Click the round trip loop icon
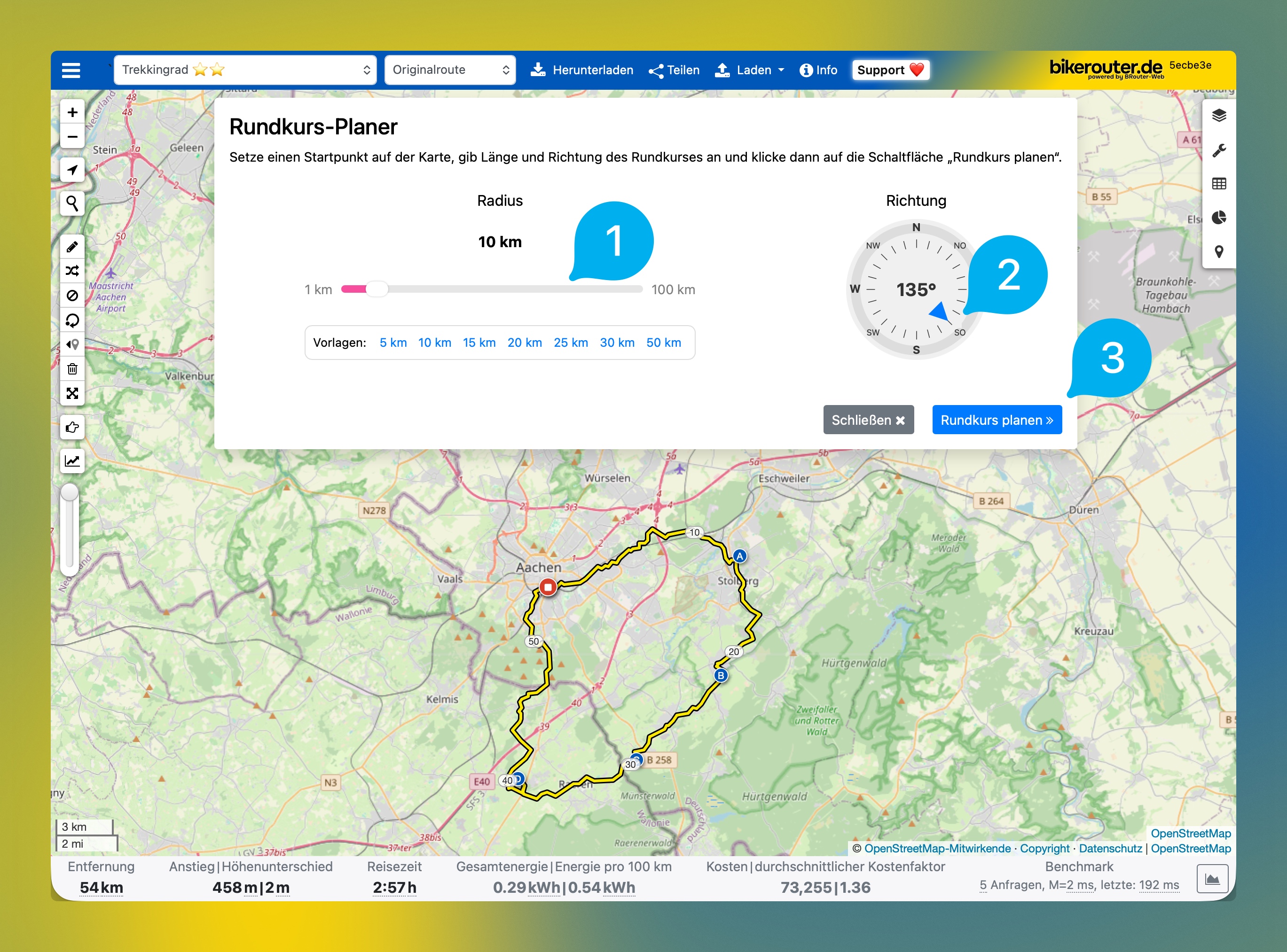The width and height of the screenshot is (1287, 952). 72,320
